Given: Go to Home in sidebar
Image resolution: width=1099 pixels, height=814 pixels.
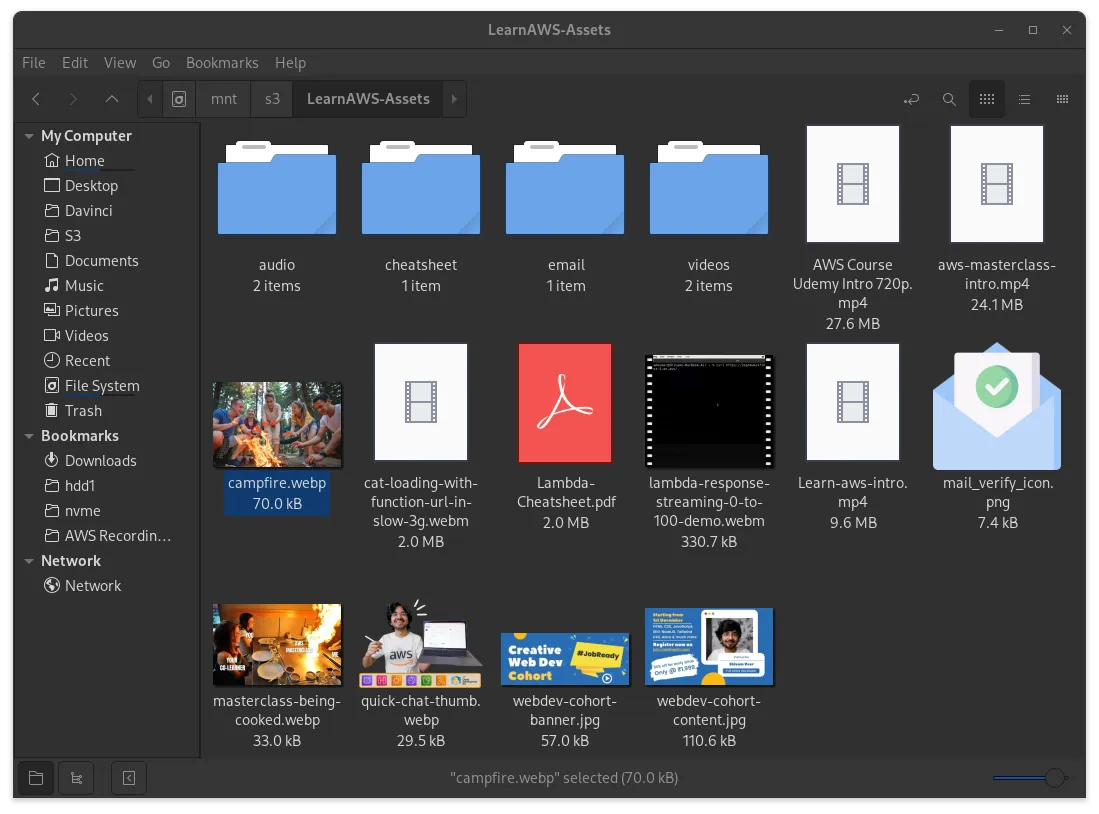Looking at the screenshot, I should click(x=84, y=161).
